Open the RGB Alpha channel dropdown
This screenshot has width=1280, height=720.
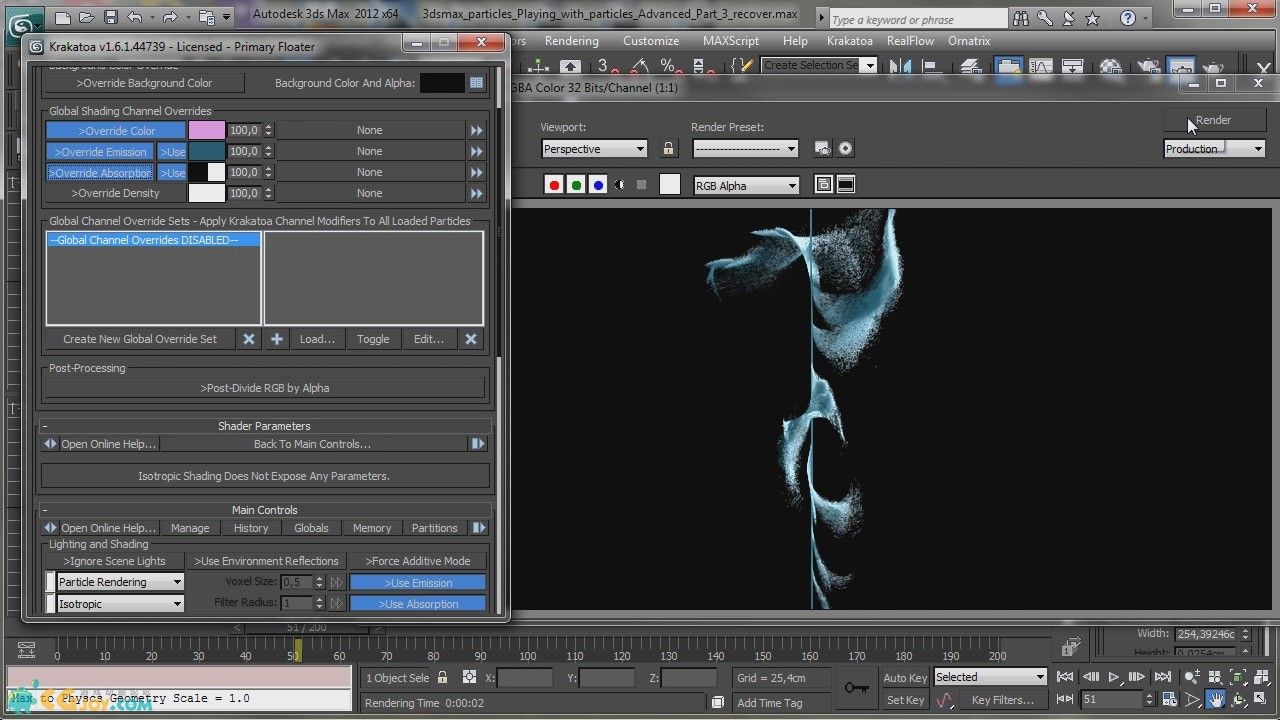click(x=746, y=186)
